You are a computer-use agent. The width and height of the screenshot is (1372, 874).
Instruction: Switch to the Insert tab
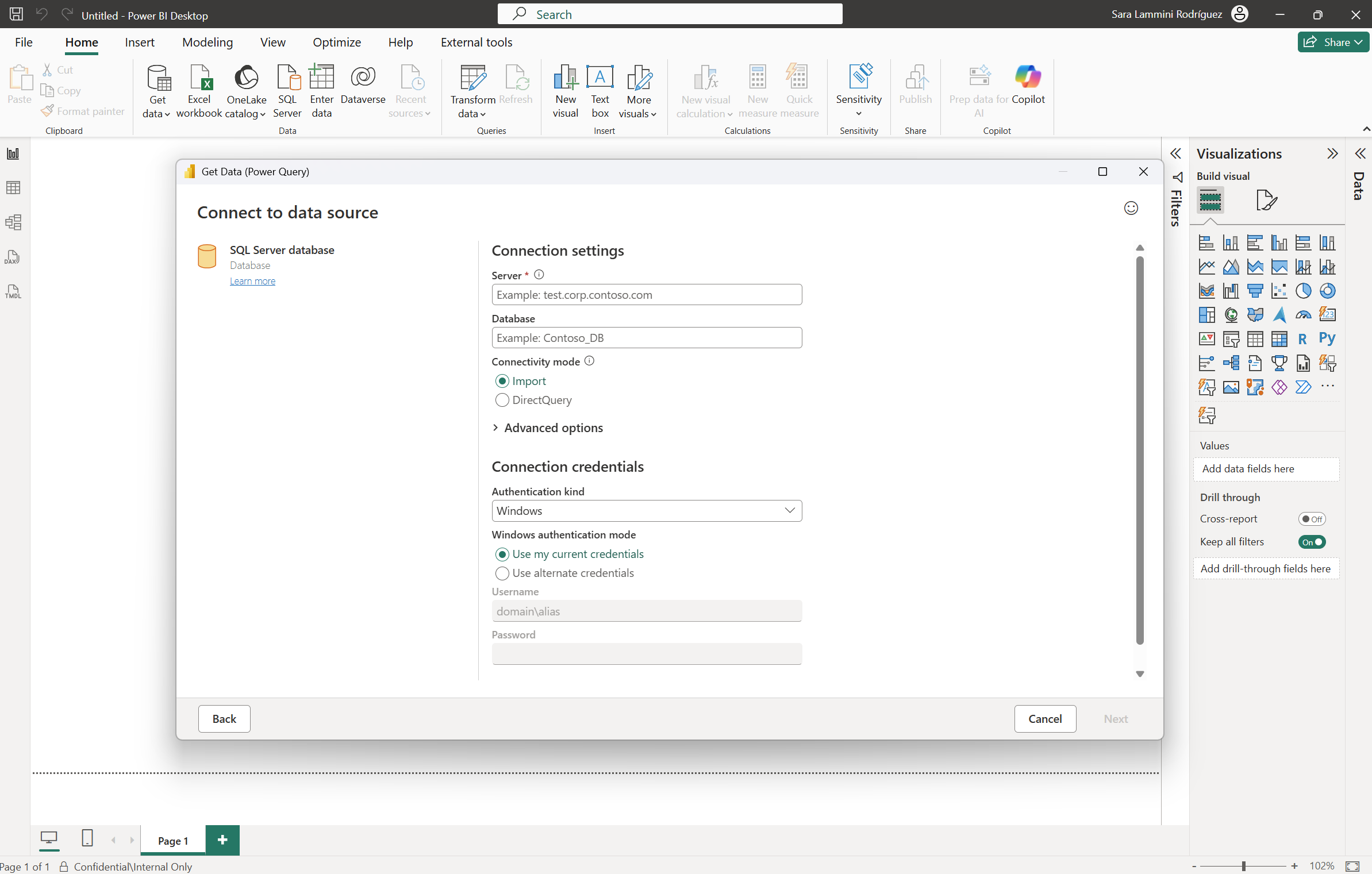[140, 42]
